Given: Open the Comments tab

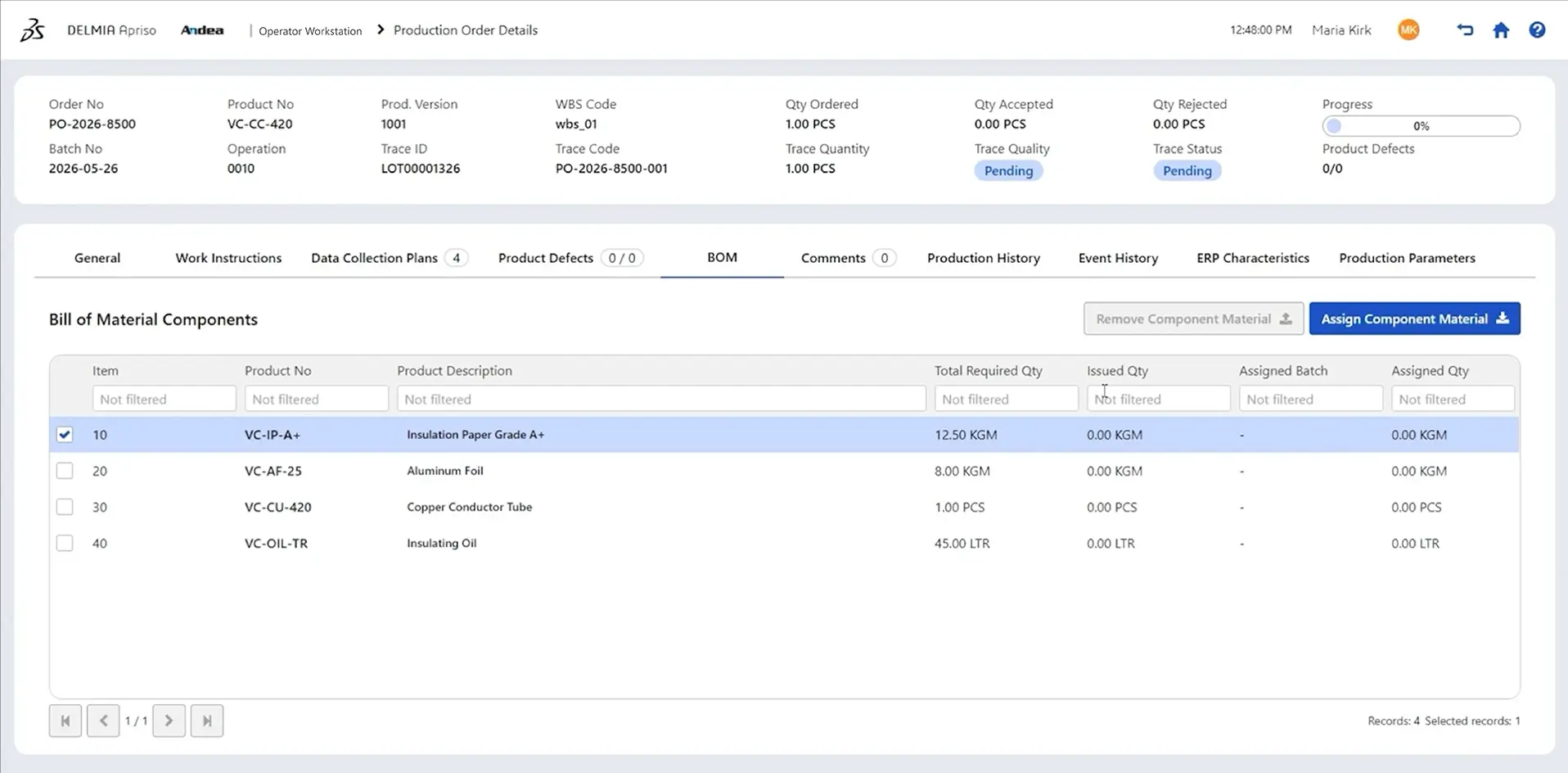Looking at the screenshot, I should [848, 258].
